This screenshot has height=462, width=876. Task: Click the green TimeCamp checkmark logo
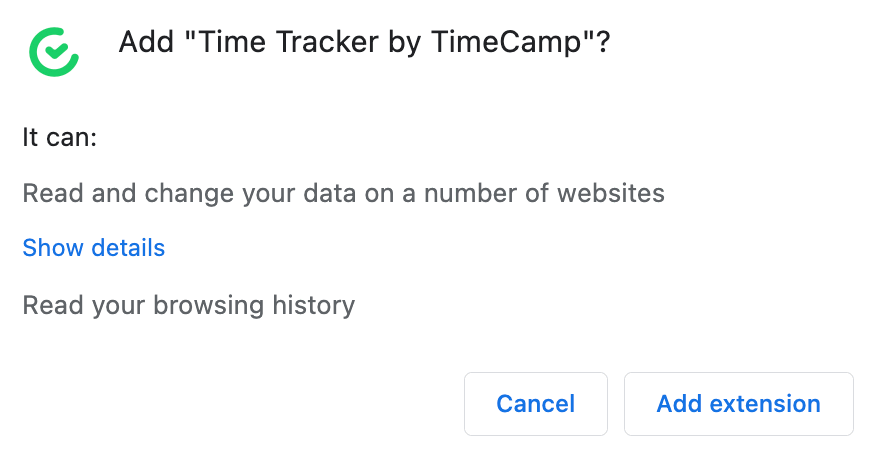click(x=54, y=51)
